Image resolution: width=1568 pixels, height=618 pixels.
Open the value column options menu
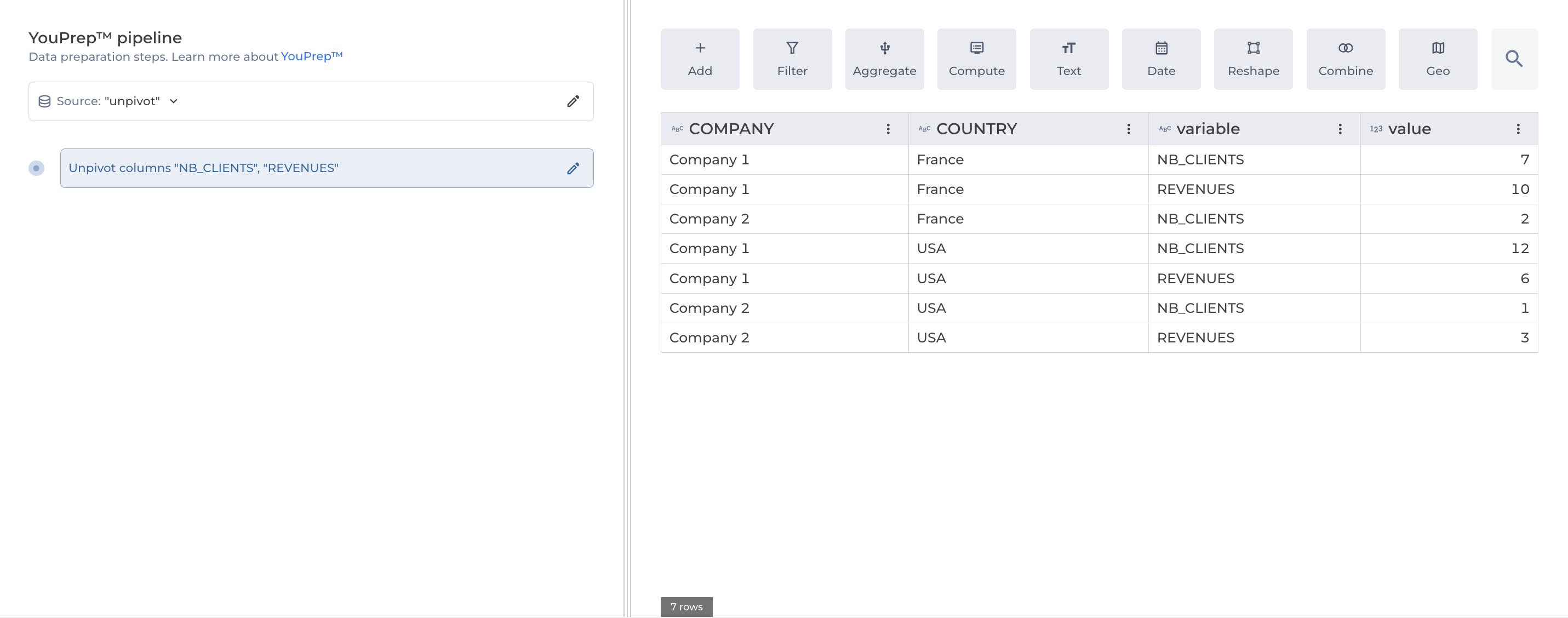tap(1518, 128)
